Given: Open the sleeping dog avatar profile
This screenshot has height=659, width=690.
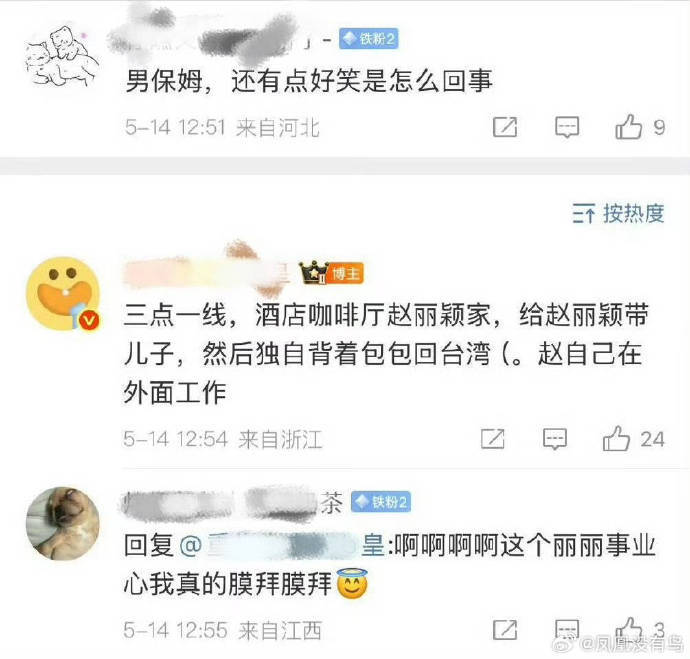Looking at the screenshot, I should 62,524.
